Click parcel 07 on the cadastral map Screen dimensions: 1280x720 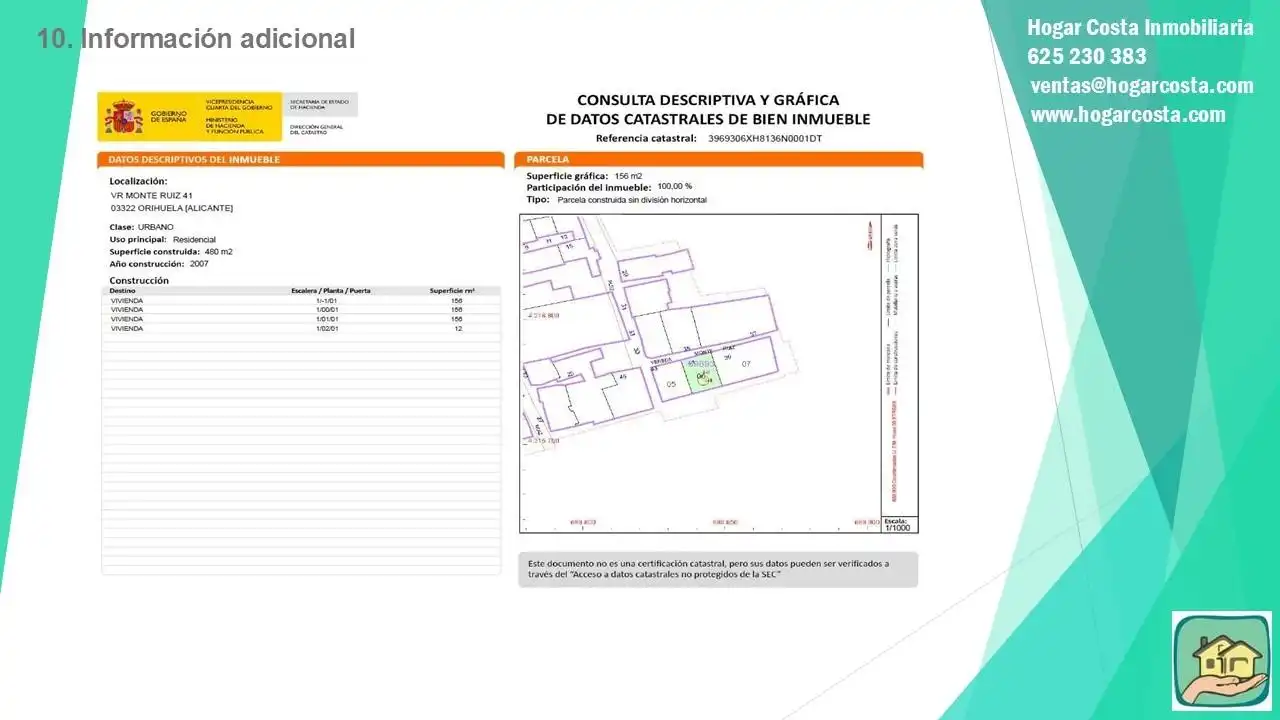coord(746,365)
